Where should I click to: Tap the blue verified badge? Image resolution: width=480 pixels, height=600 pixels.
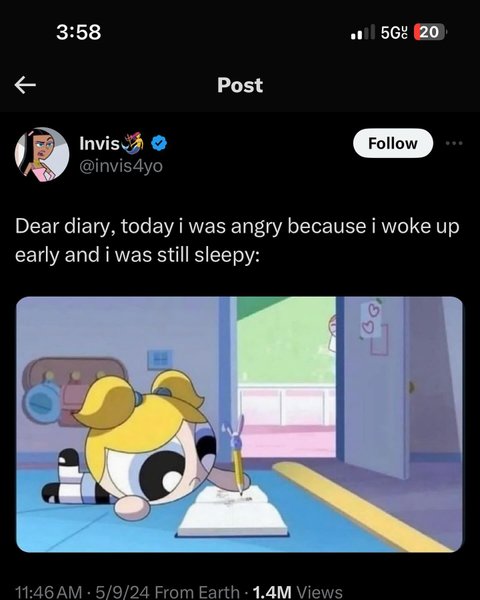coord(159,143)
